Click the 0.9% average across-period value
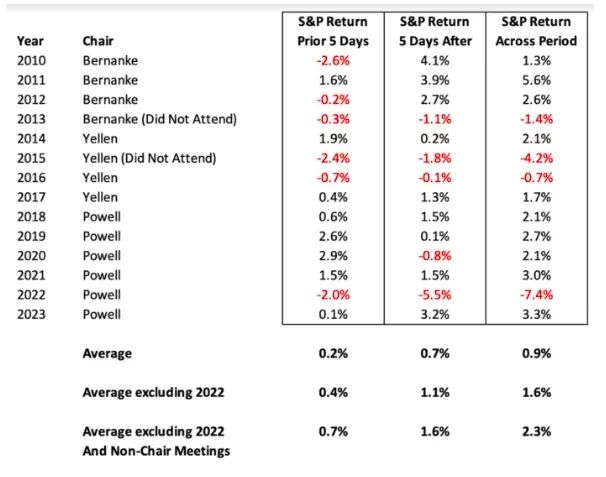This screenshot has width=606, height=477. pos(536,353)
